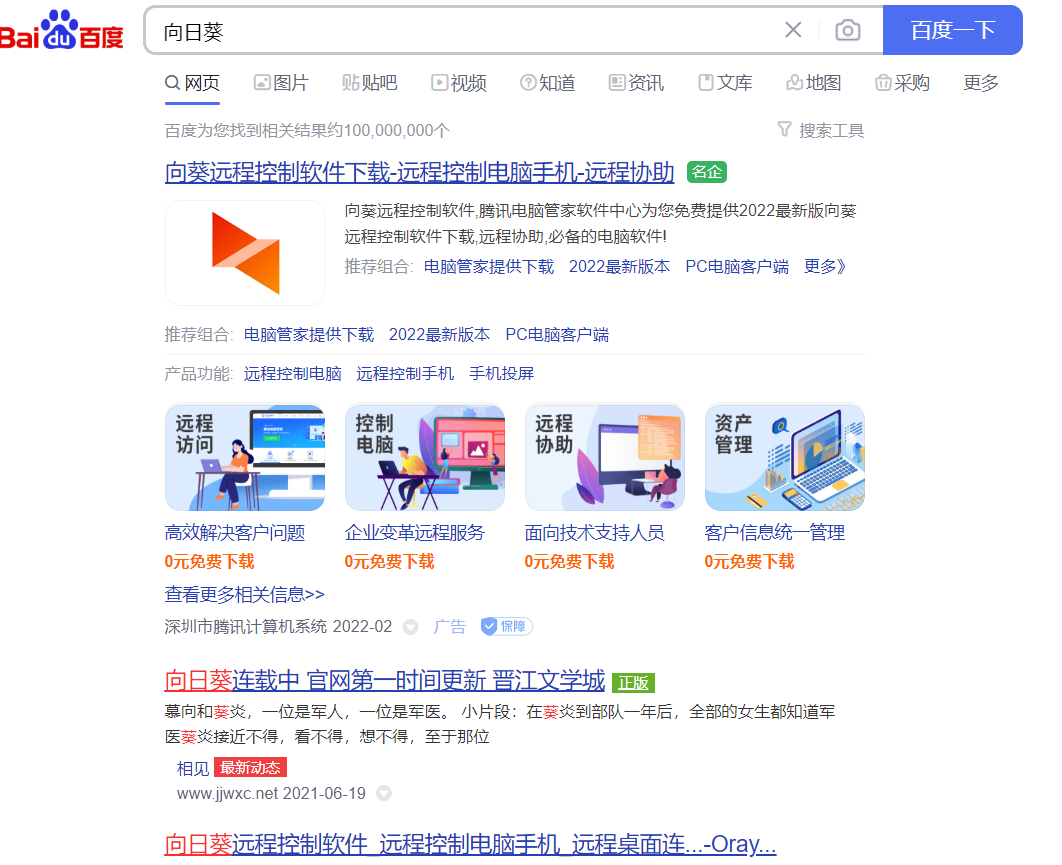This screenshot has width=1062, height=865.
Task: Open the 地图 tab
Action: pyautogui.click(x=813, y=83)
